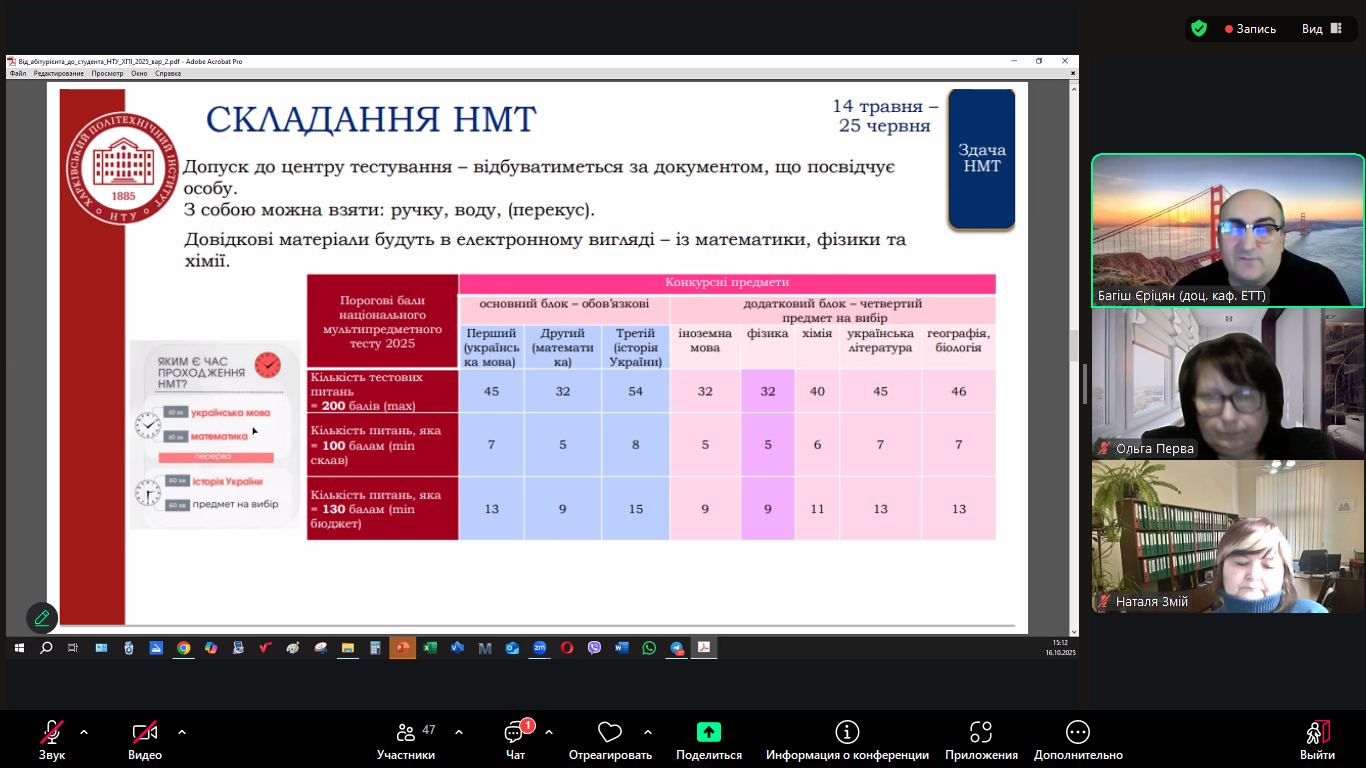1366x768 pixels.
Task: Open Visio from the taskbar
Action: point(457,648)
